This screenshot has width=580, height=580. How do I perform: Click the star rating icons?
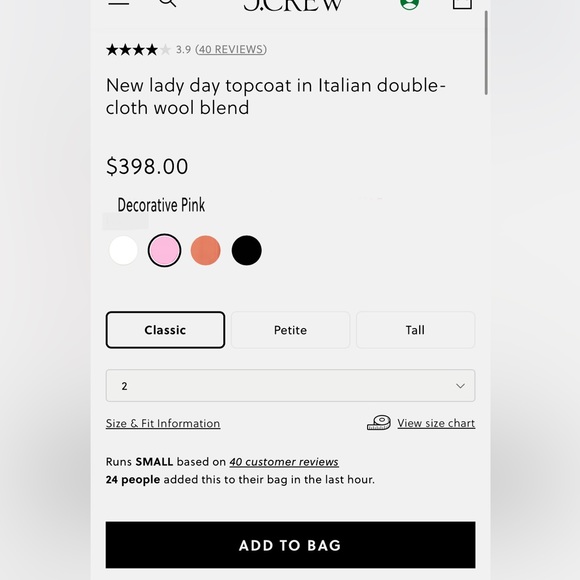138,50
